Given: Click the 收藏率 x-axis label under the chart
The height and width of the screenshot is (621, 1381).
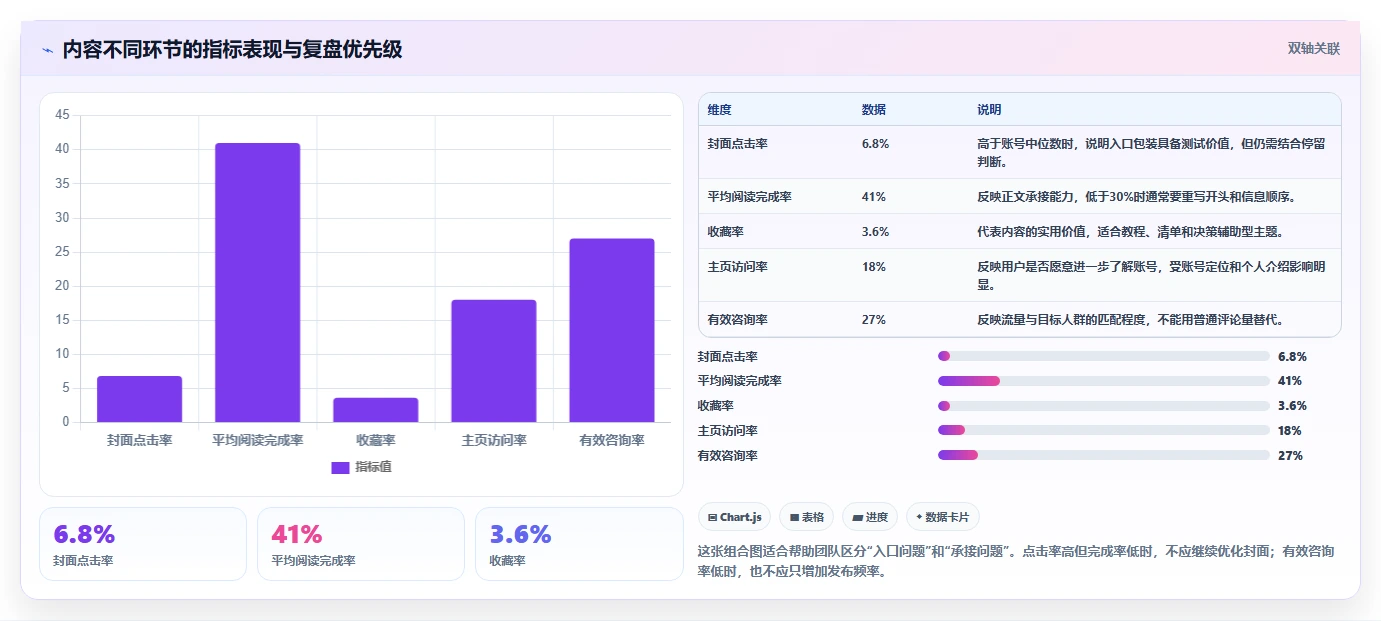Looking at the screenshot, I should 376,440.
